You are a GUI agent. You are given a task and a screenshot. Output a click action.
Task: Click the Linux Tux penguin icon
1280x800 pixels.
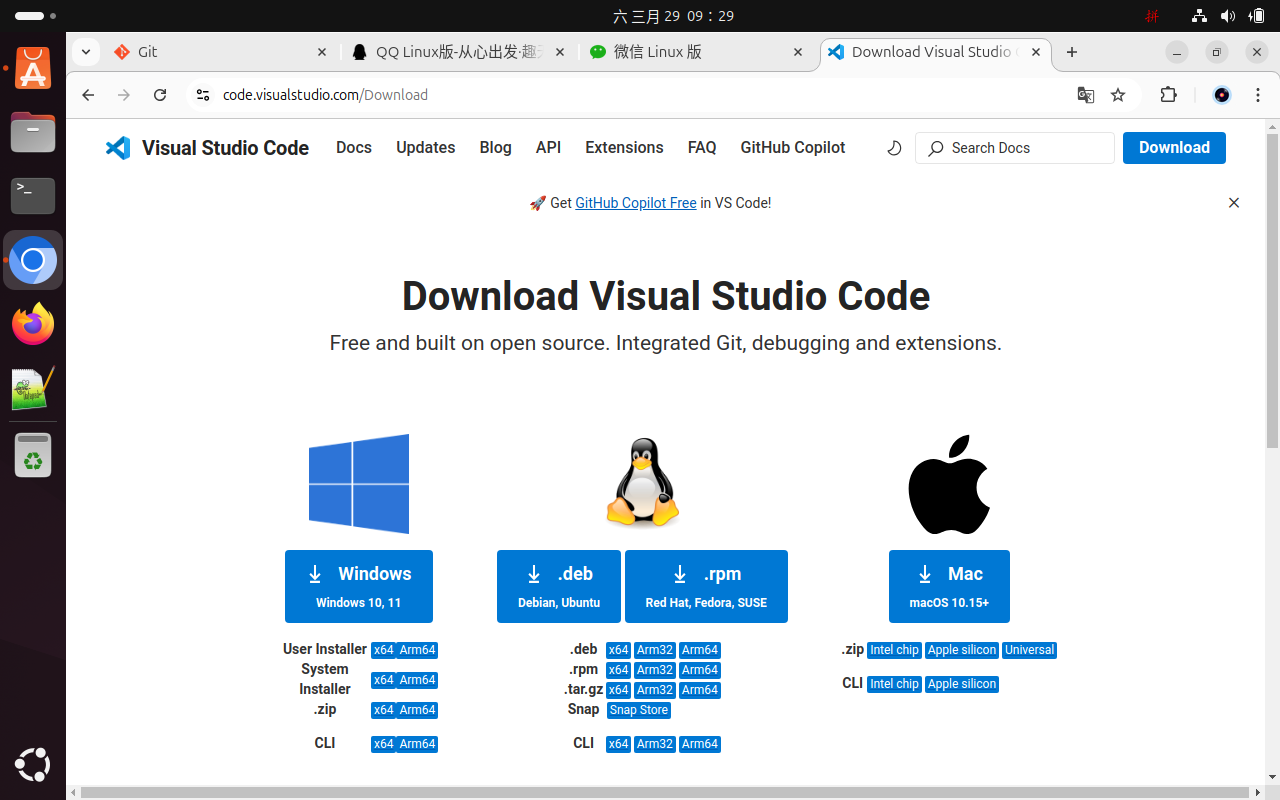pos(643,483)
